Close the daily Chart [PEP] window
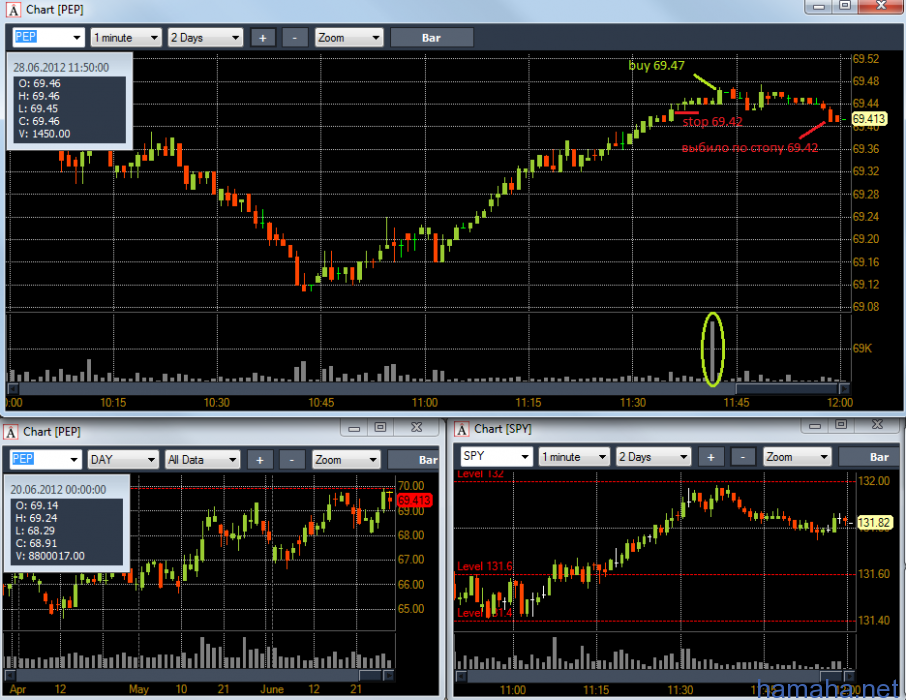Screen dimensions: 906x700 point(417,428)
